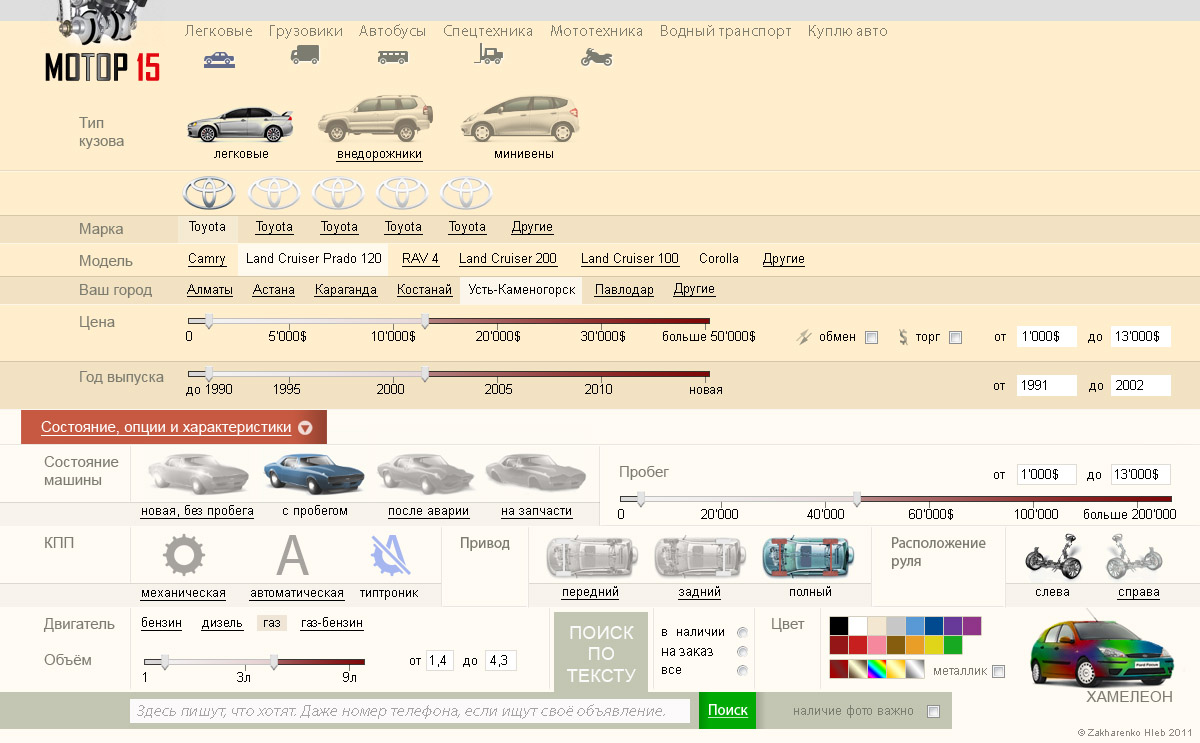This screenshot has width=1200, height=743.
Task: Enable the обмен checkbox
Action: (x=871, y=337)
